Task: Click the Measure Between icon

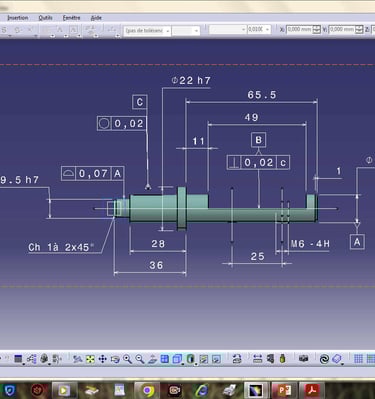Action: point(257,359)
